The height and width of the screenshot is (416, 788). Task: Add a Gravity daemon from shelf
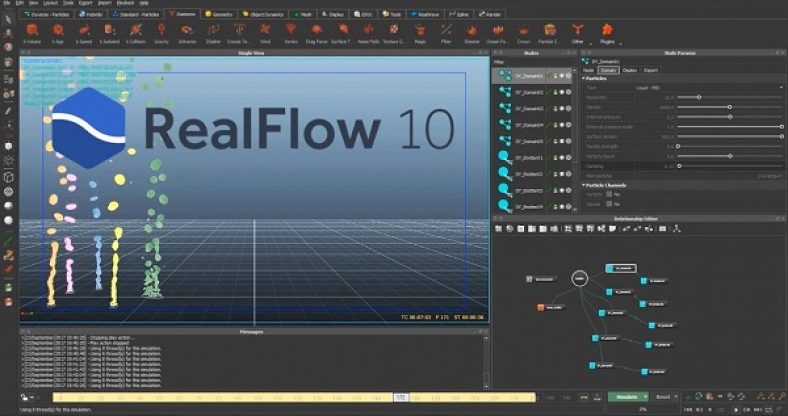click(161, 34)
